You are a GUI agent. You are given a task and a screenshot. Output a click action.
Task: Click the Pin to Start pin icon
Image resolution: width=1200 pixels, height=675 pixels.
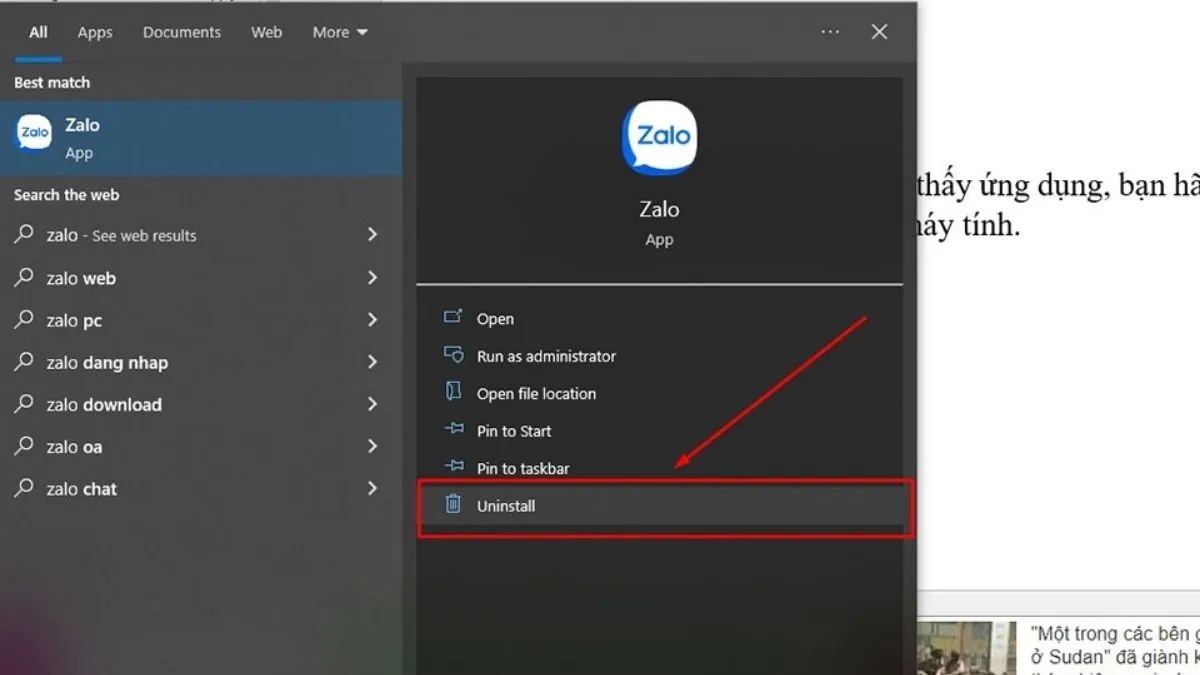click(x=453, y=430)
